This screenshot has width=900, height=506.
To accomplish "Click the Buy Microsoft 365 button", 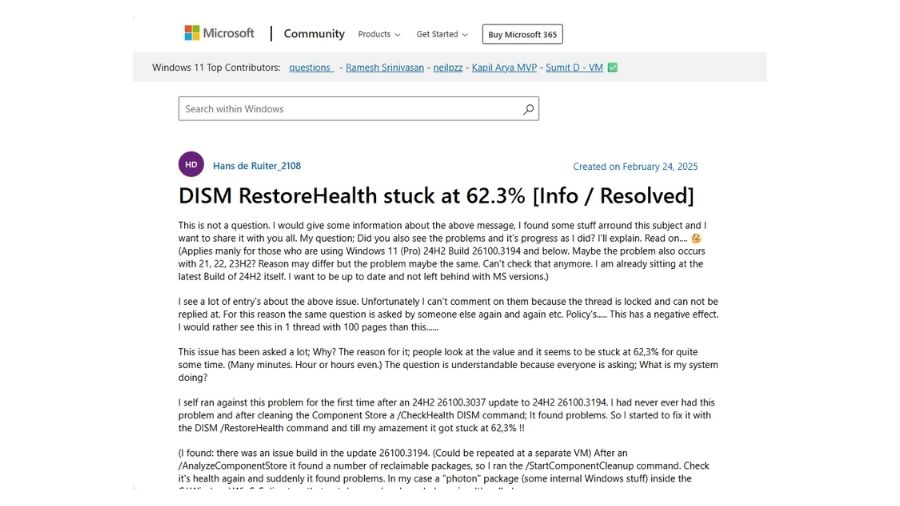I will click(x=522, y=34).
